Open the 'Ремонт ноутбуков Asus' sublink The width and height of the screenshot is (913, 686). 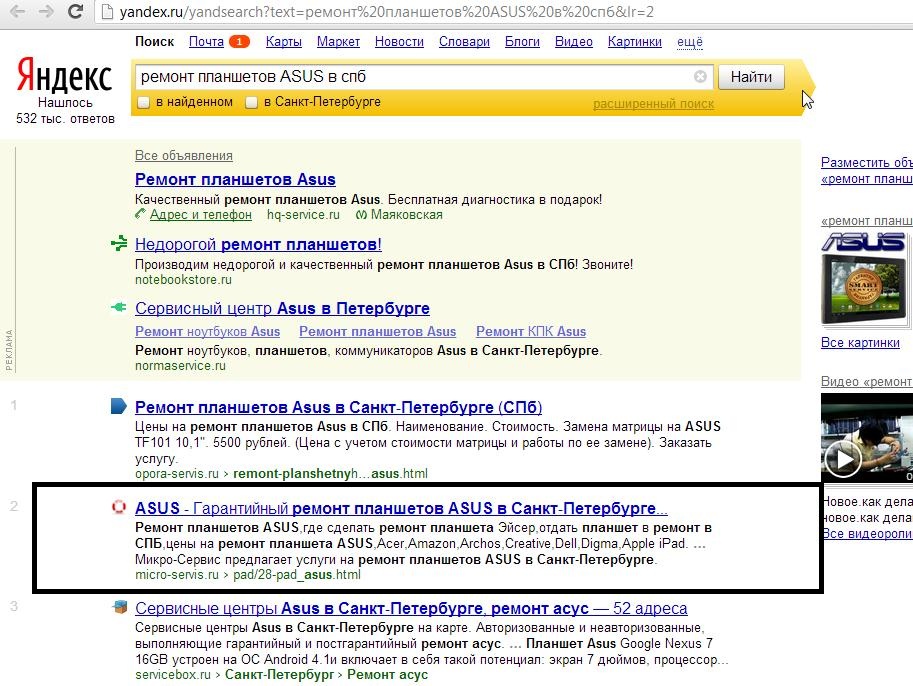click(207, 331)
